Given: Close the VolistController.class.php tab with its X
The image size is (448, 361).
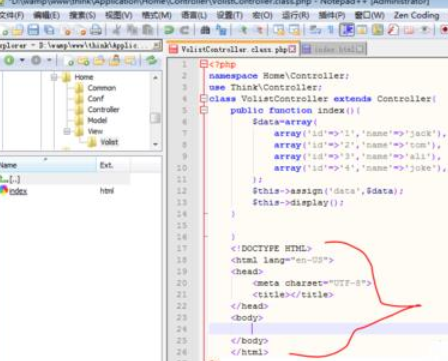Looking at the screenshot, I should coord(292,49).
